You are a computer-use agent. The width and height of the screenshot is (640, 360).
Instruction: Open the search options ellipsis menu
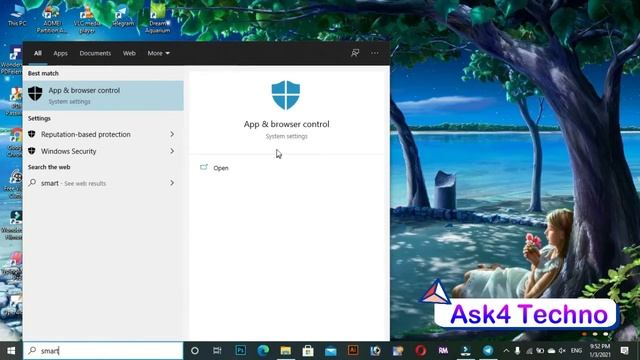[375, 53]
